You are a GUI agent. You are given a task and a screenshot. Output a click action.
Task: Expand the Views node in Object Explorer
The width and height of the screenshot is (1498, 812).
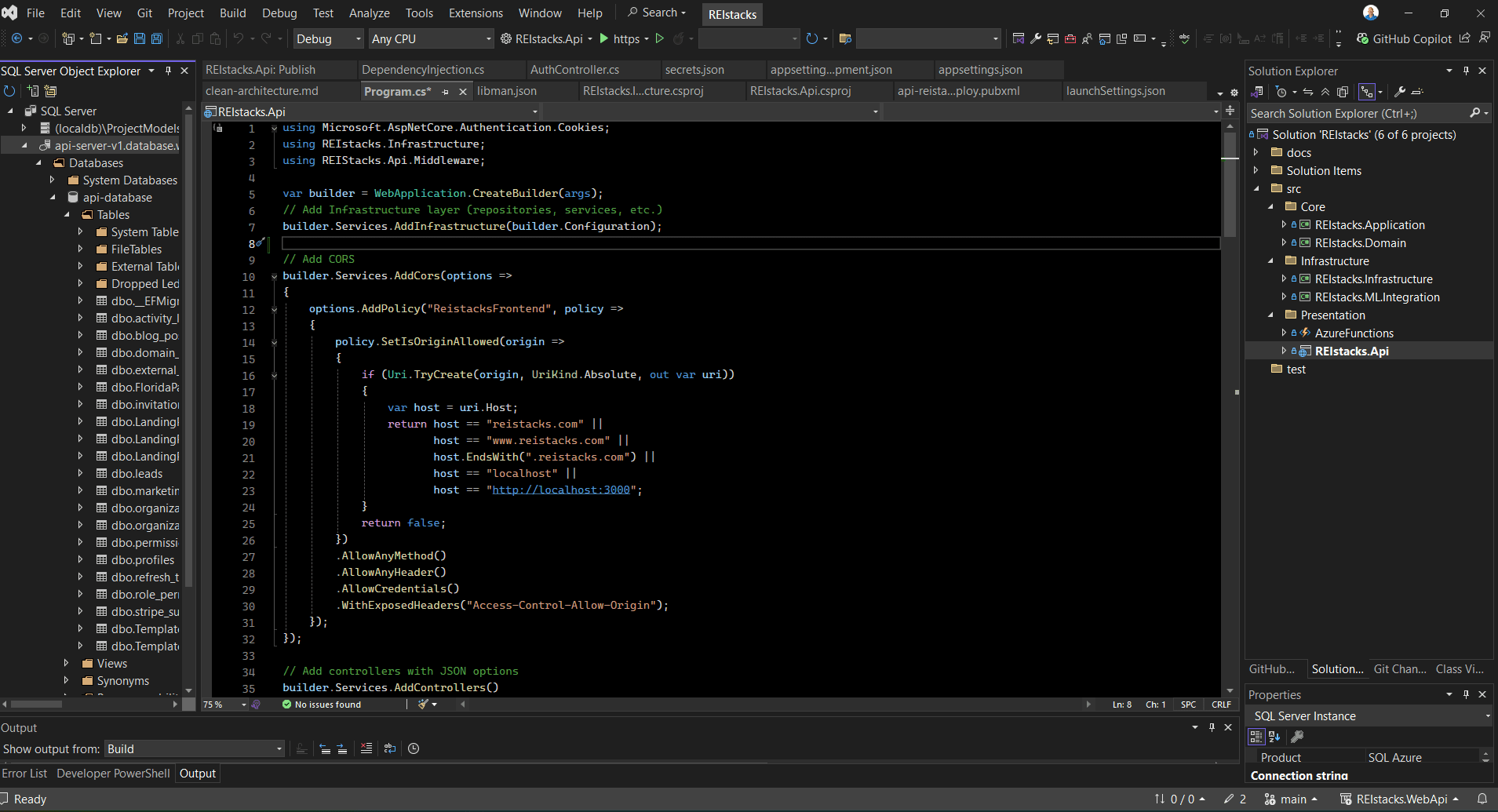[x=67, y=664]
